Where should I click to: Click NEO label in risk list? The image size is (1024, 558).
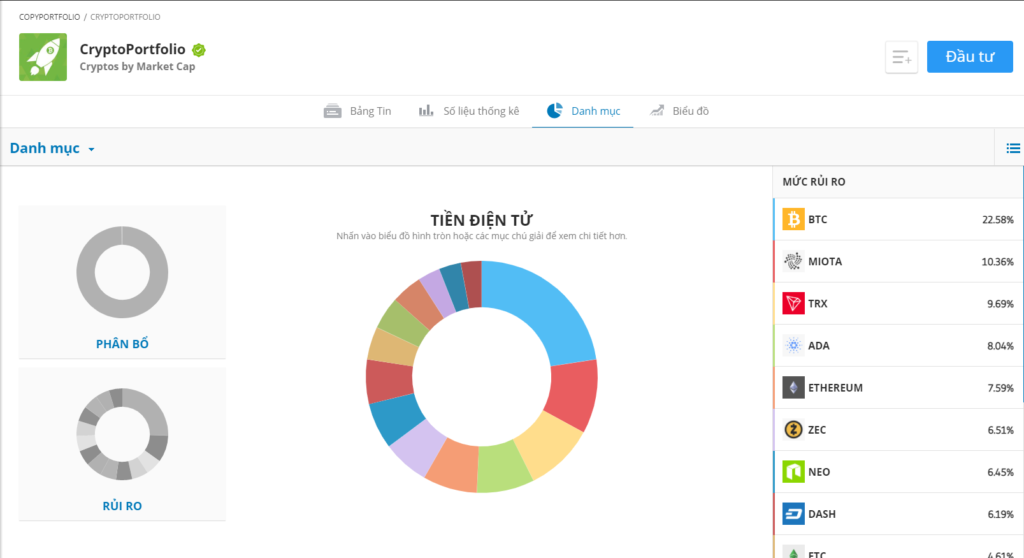point(819,472)
